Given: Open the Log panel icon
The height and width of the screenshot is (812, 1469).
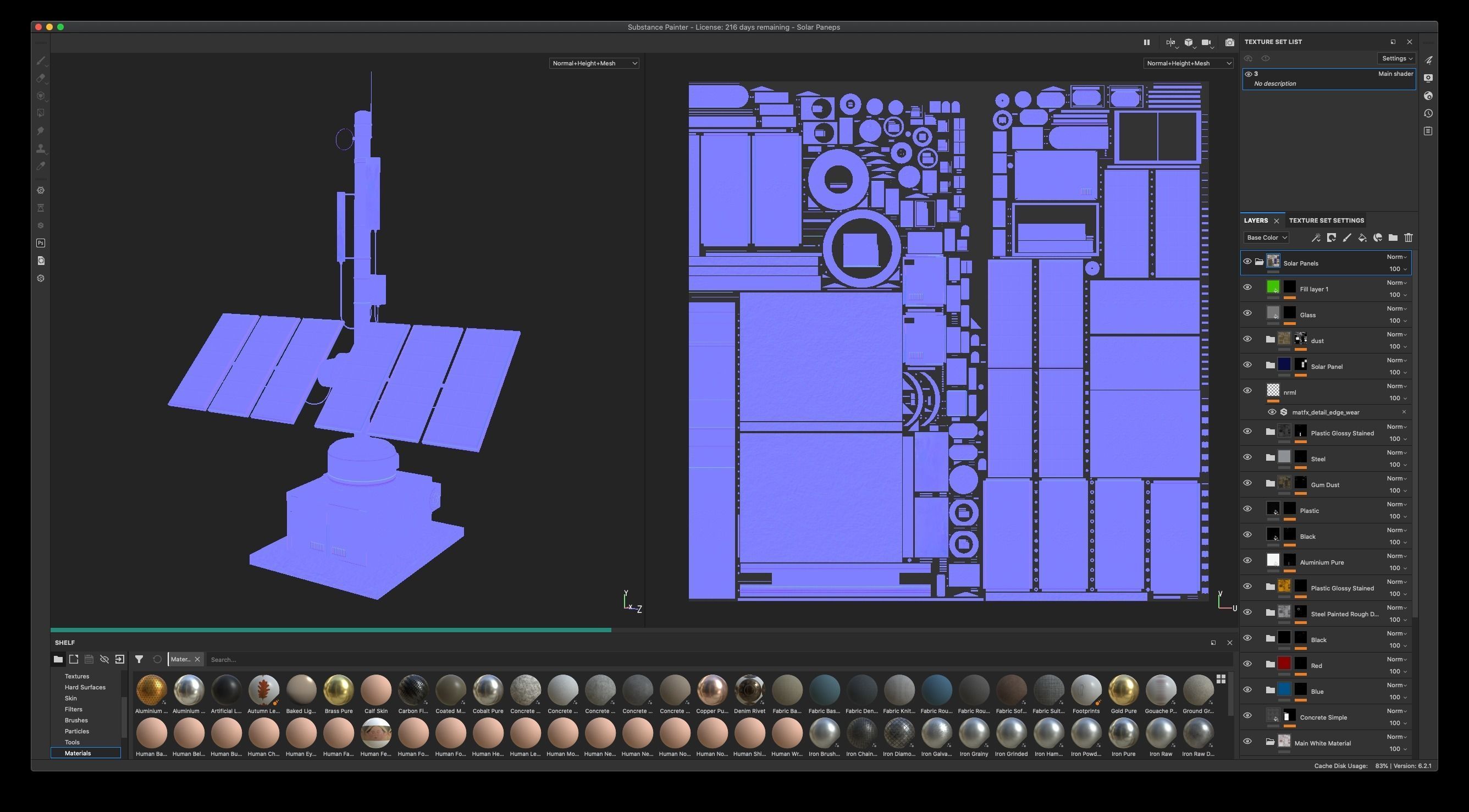Looking at the screenshot, I should click(1428, 131).
